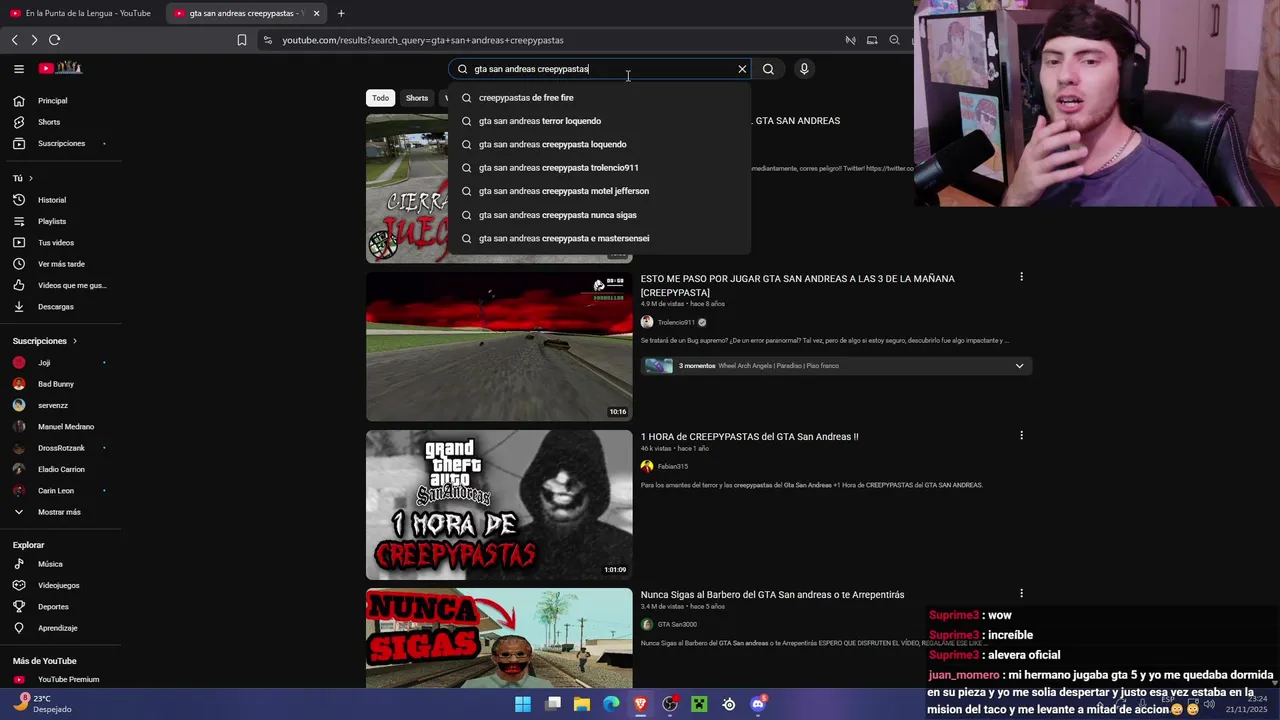1280x720 pixels.
Task: Open the YouTube hamburger guide menu
Action: [x=18, y=69]
